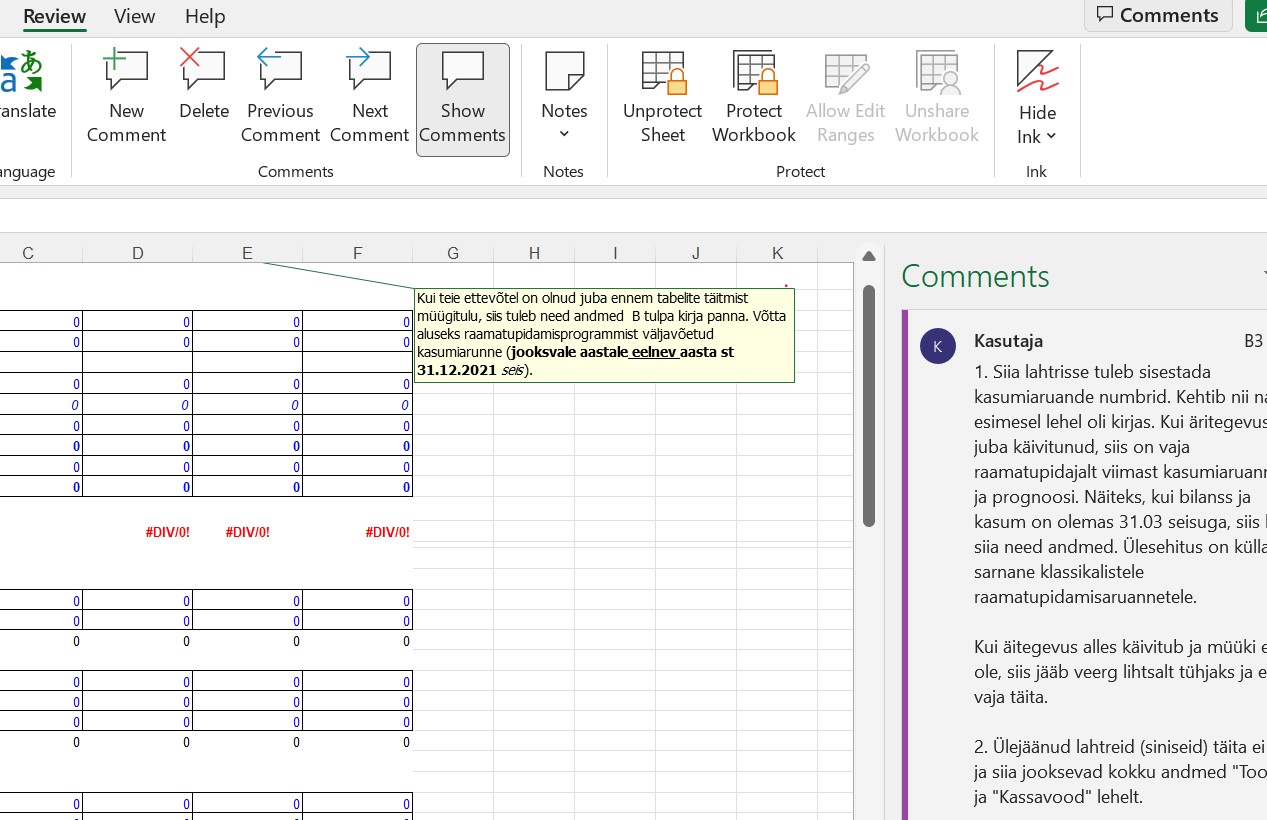Open the Help tab

pyautogui.click(x=205, y=16)
